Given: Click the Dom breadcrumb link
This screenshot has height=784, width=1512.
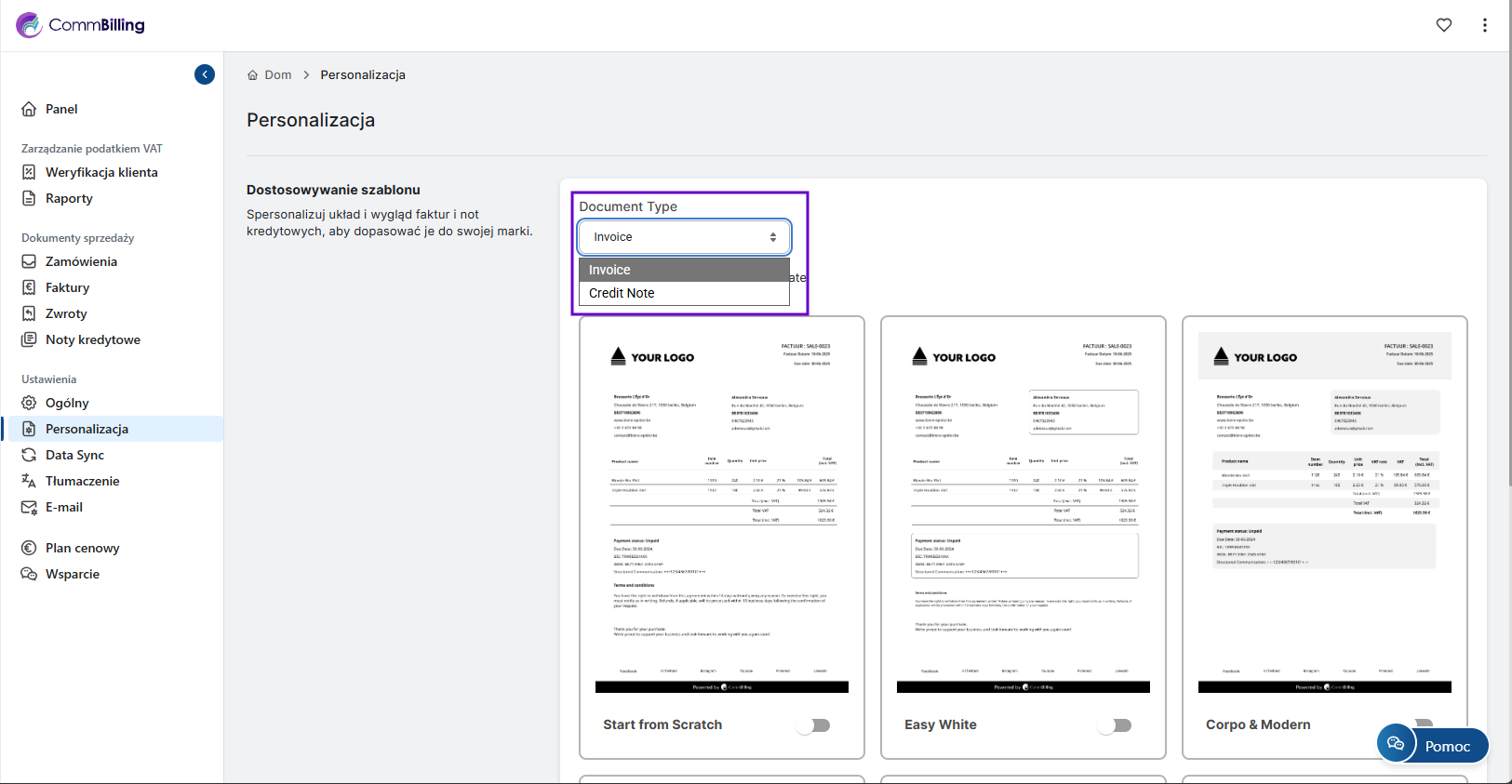Looking at the screenshot, I should pos(277,75).
